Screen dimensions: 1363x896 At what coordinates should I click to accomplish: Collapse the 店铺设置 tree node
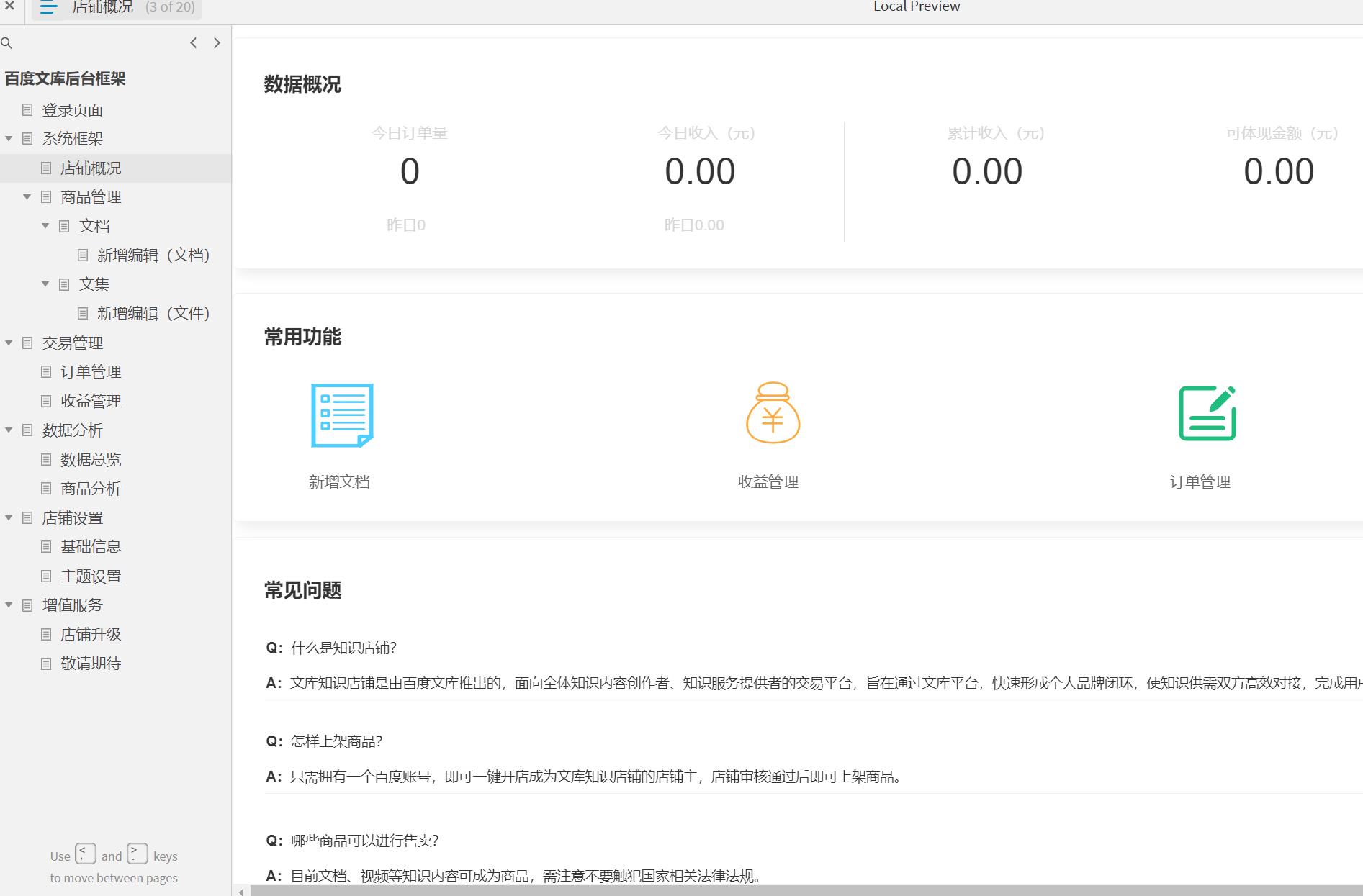pyautogui.click(x=9, y=517)
